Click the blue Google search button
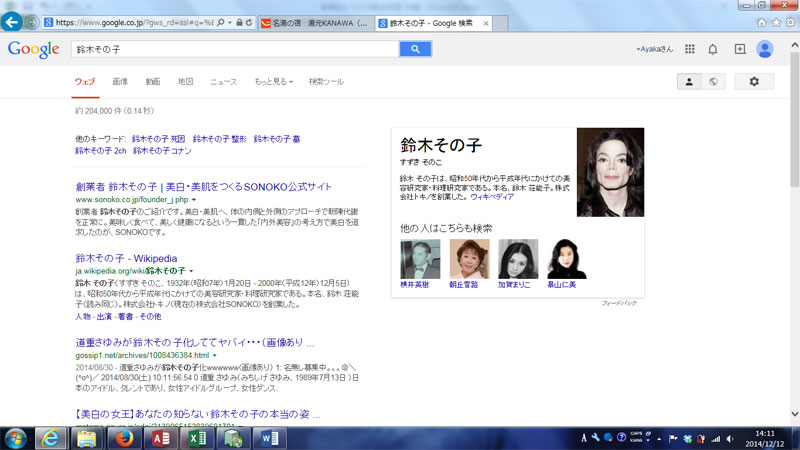 coord(415,49)
